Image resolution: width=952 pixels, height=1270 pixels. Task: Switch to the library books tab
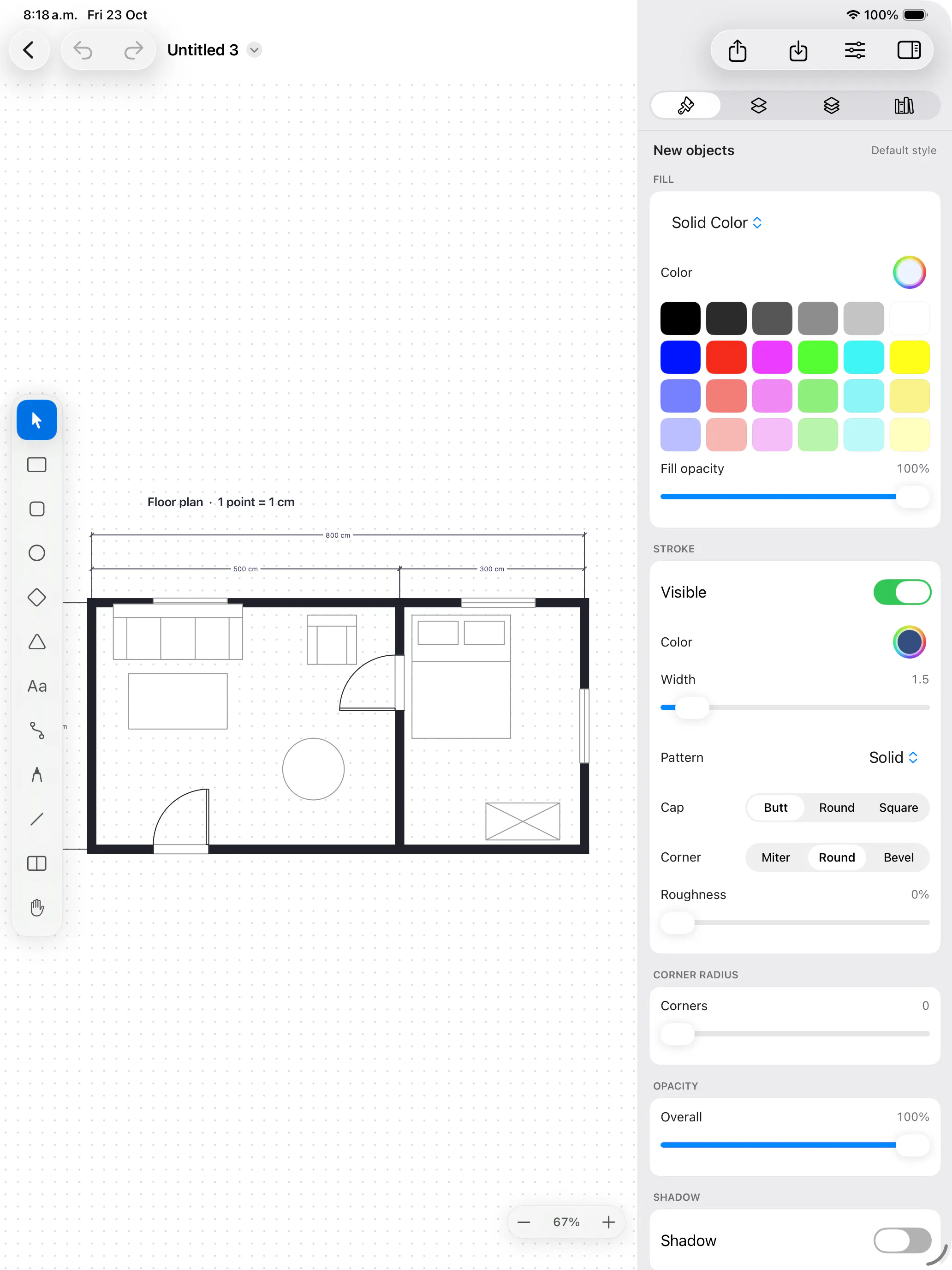tap(904, 105)
